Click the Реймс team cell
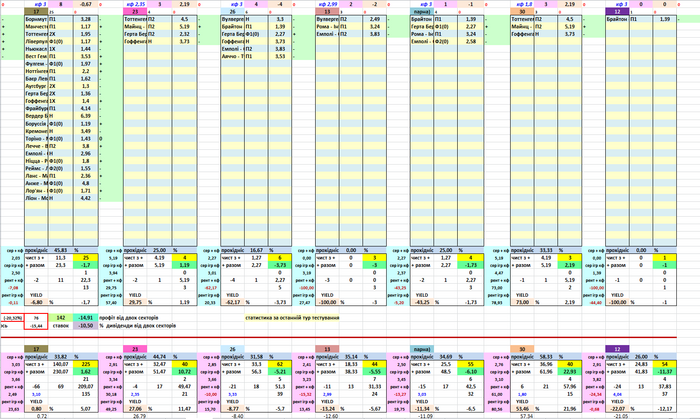 [36, 168]
